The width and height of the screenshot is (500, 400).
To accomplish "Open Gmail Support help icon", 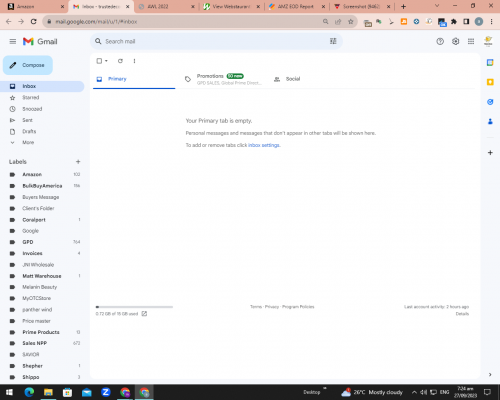I will tap(440, 41).
